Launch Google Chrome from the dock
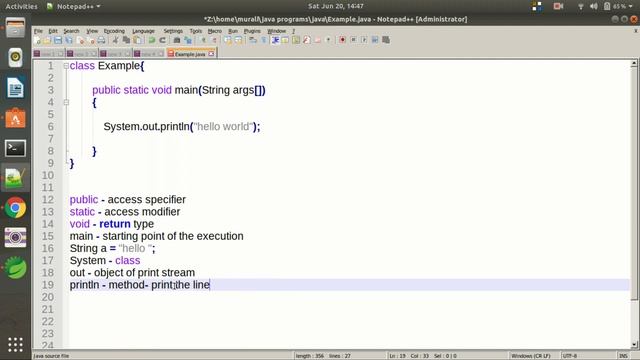 [16, 208]
